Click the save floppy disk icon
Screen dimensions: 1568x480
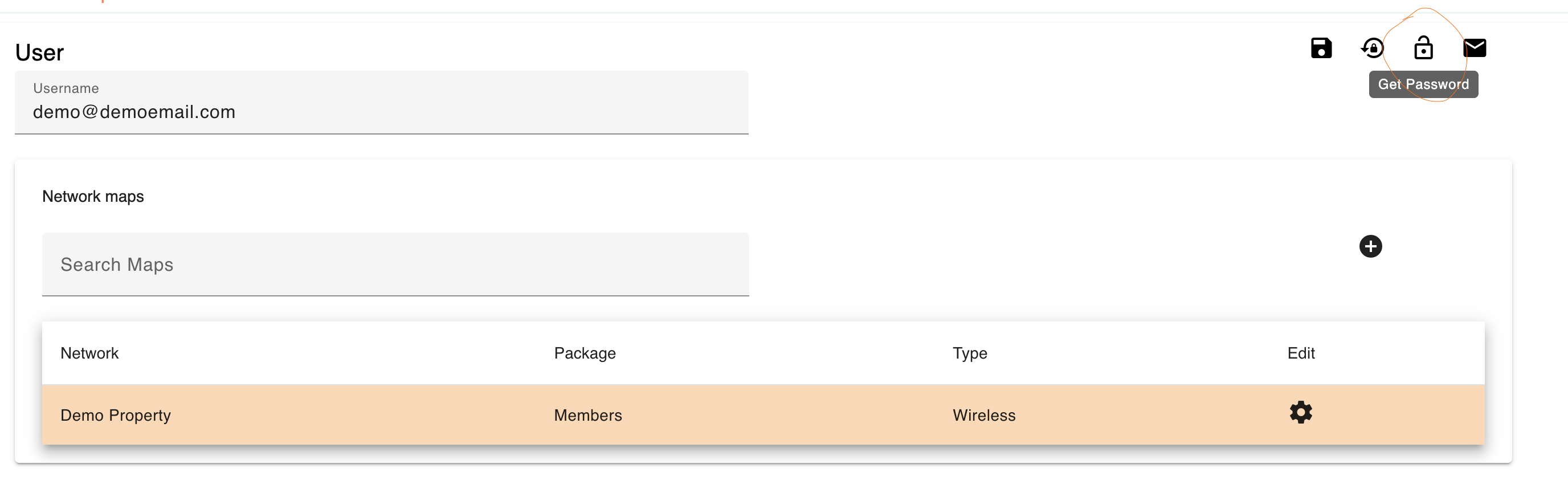(1321, 47)
